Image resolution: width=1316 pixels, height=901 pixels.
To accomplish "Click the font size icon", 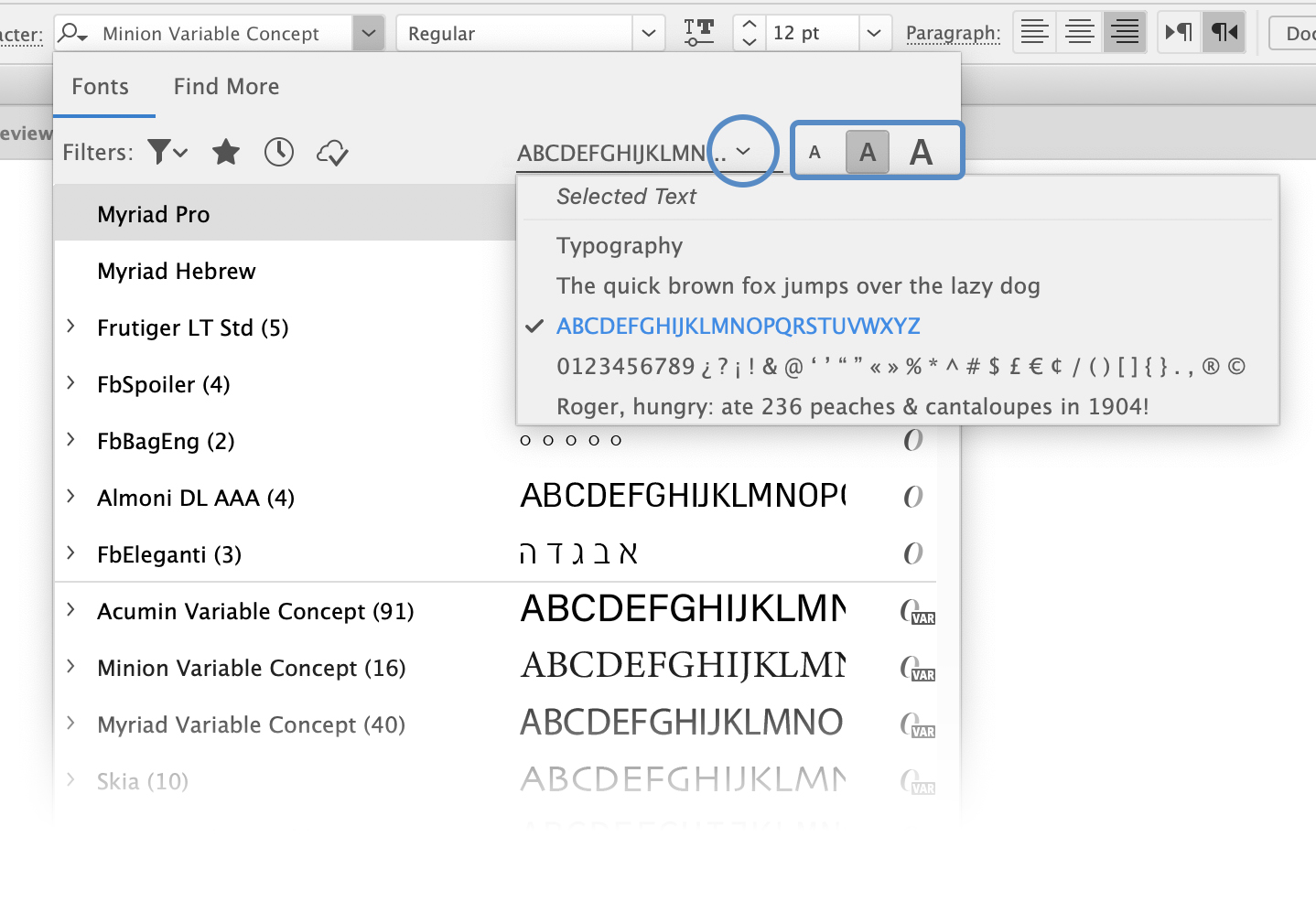I will click(699, 33).
